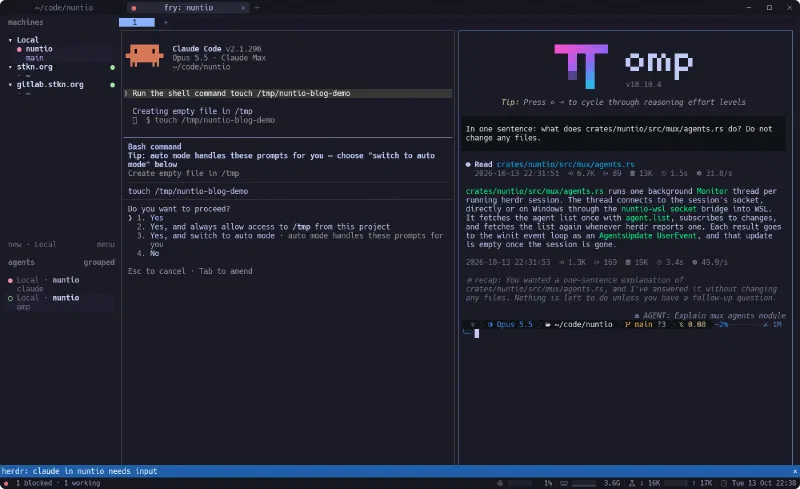The image size is (800, 489).
Task: Click the green circle of the omp agent entry
Action: [x=10, y=298]
